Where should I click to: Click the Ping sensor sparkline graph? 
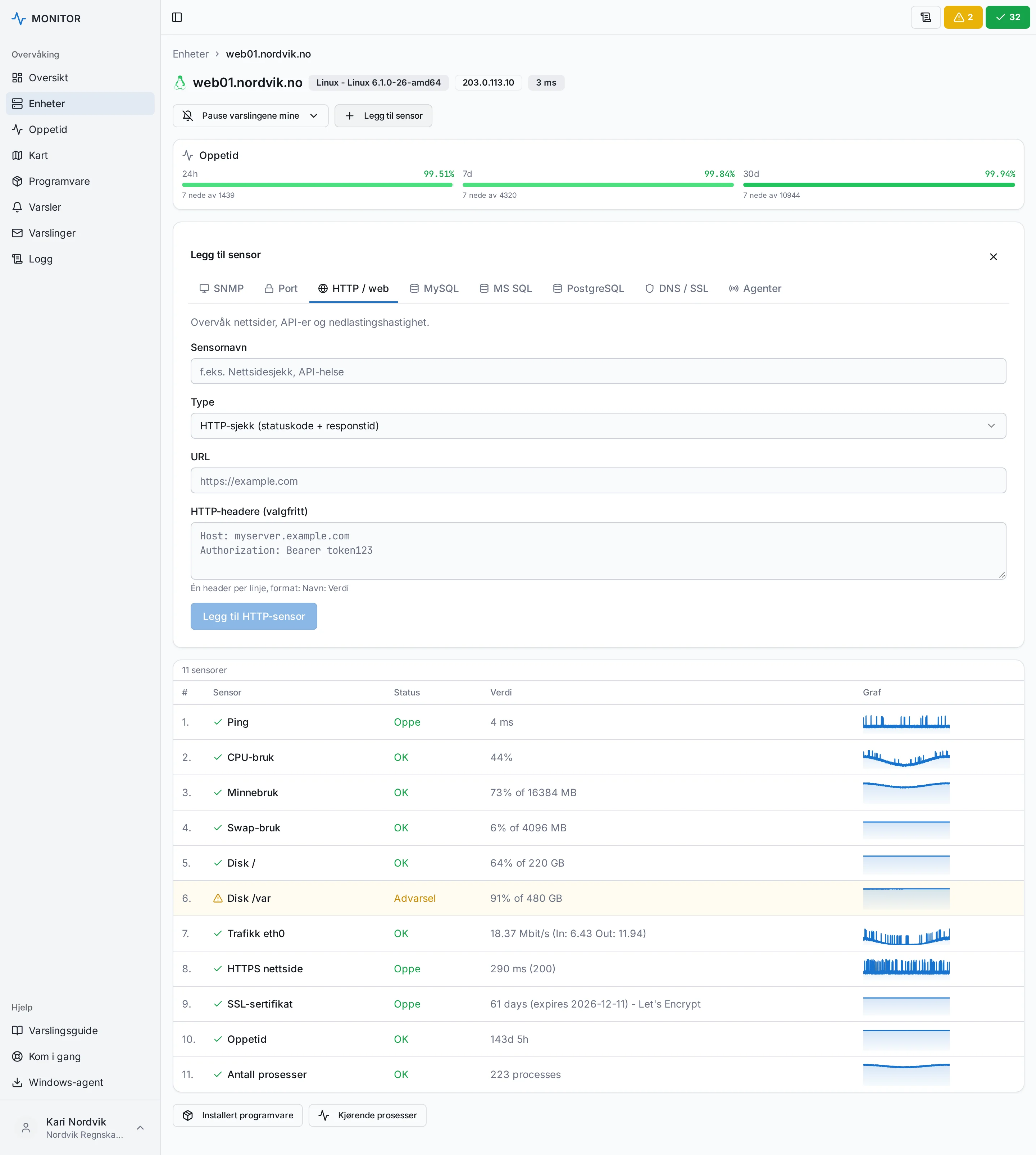pos(906,722)
